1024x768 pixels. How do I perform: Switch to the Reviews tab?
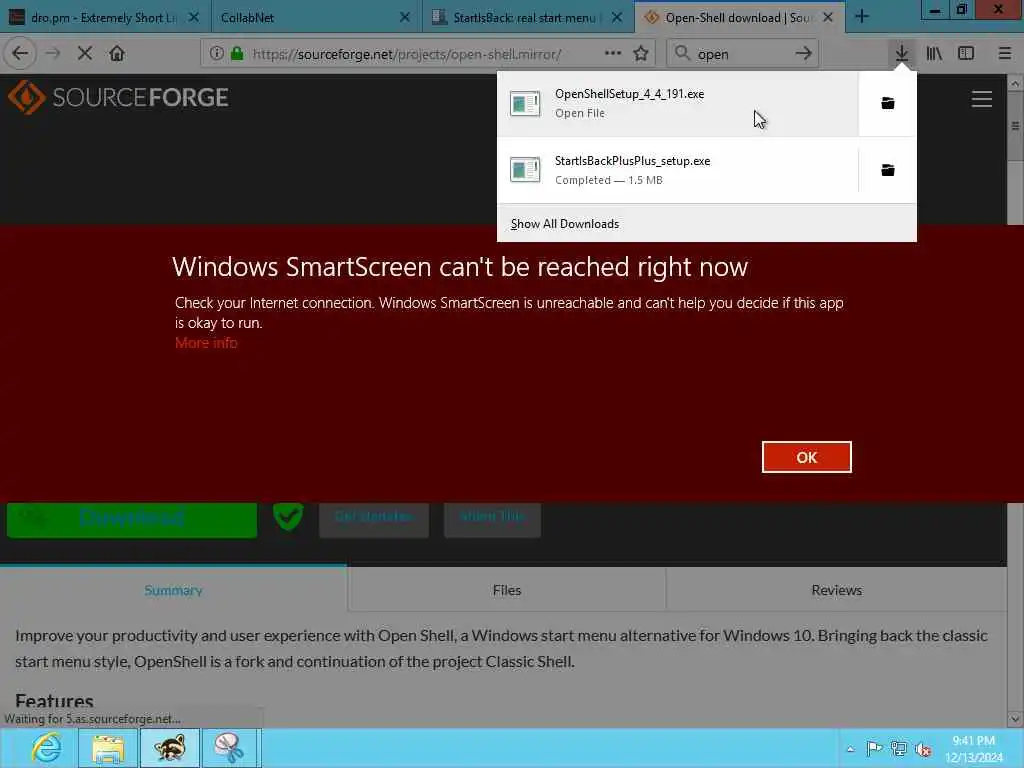coord(837,590)
